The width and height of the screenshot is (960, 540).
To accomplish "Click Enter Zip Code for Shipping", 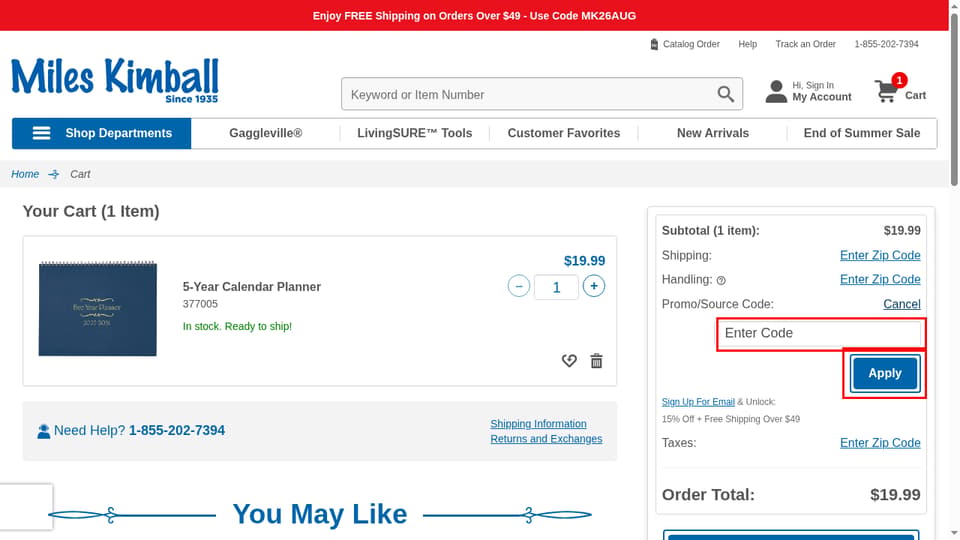I will pos(880,255).
